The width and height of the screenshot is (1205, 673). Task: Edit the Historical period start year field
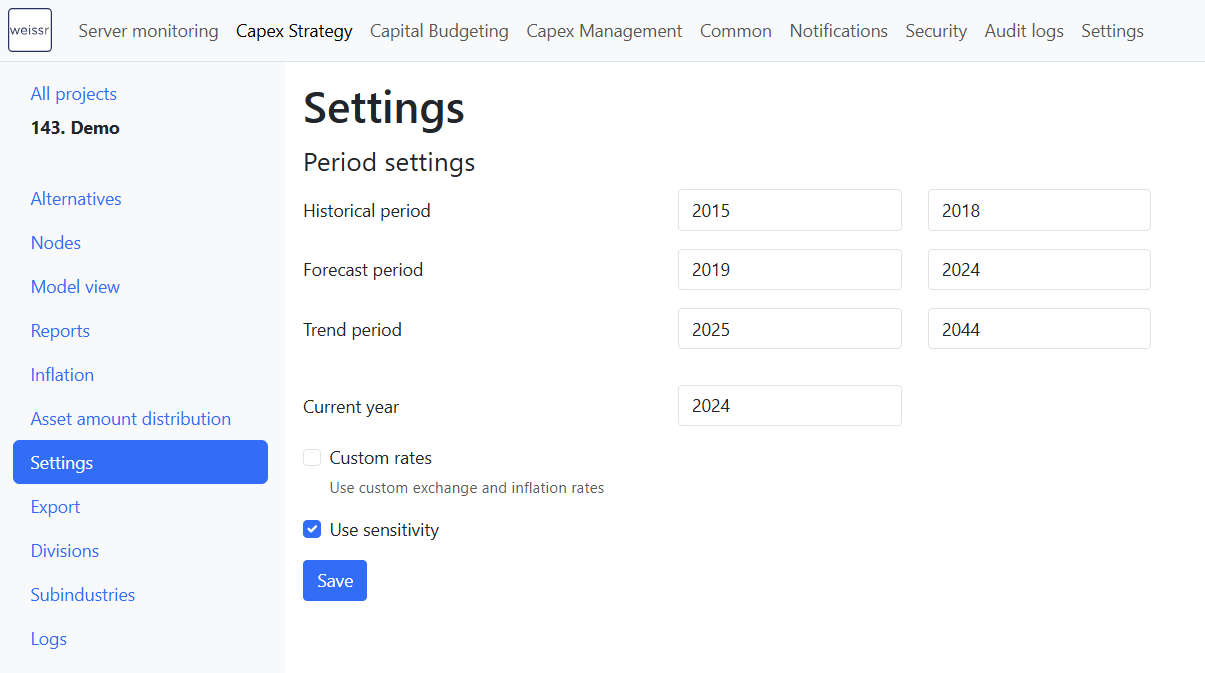790,210
